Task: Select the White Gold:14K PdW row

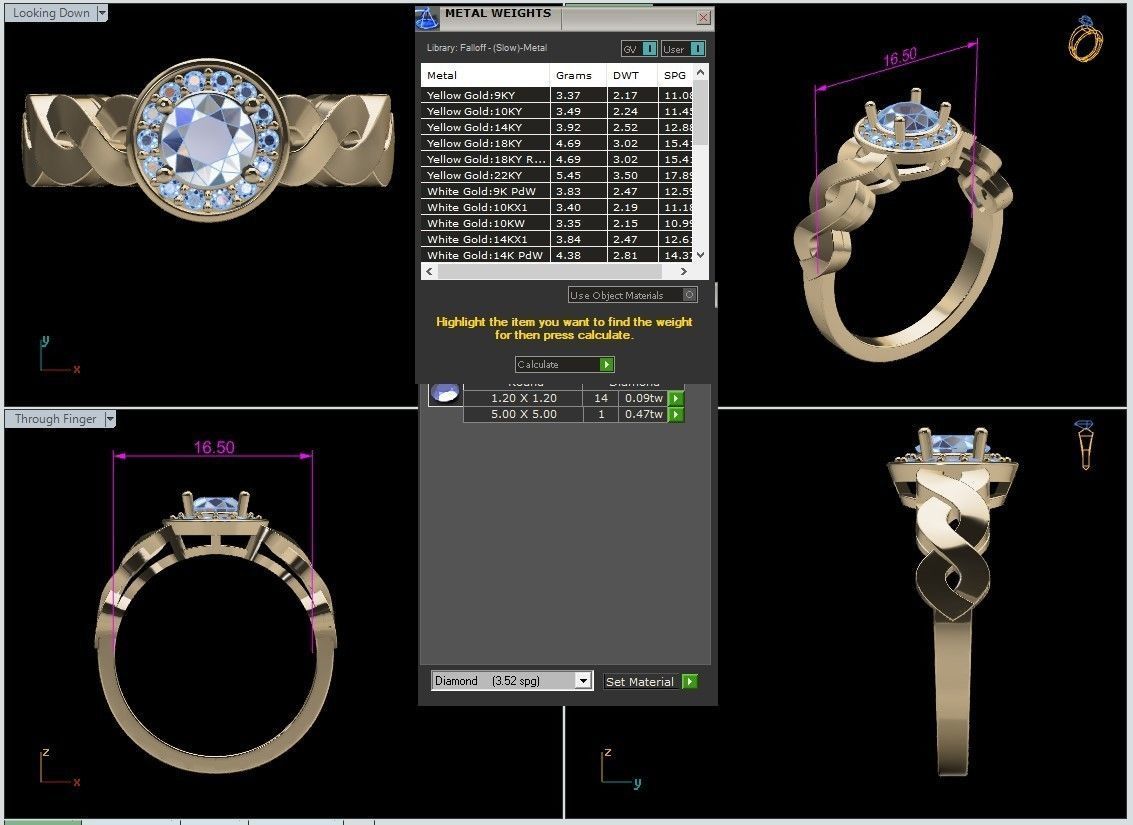Action: coord(556,255)
